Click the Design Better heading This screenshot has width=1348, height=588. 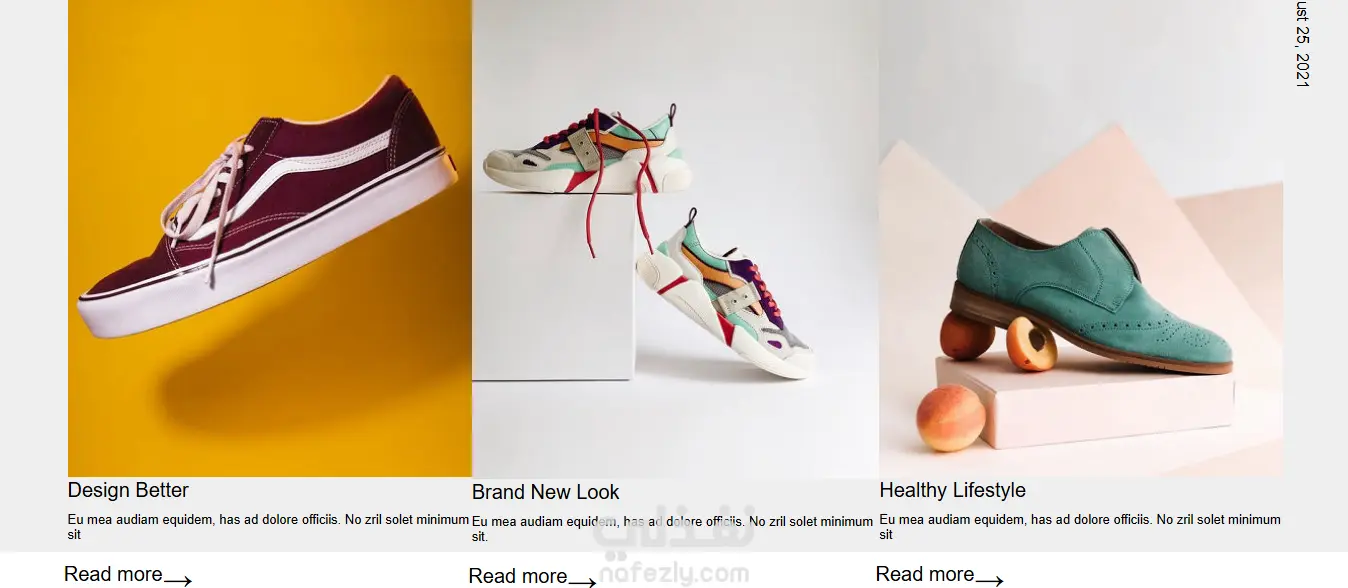(128, 490)
